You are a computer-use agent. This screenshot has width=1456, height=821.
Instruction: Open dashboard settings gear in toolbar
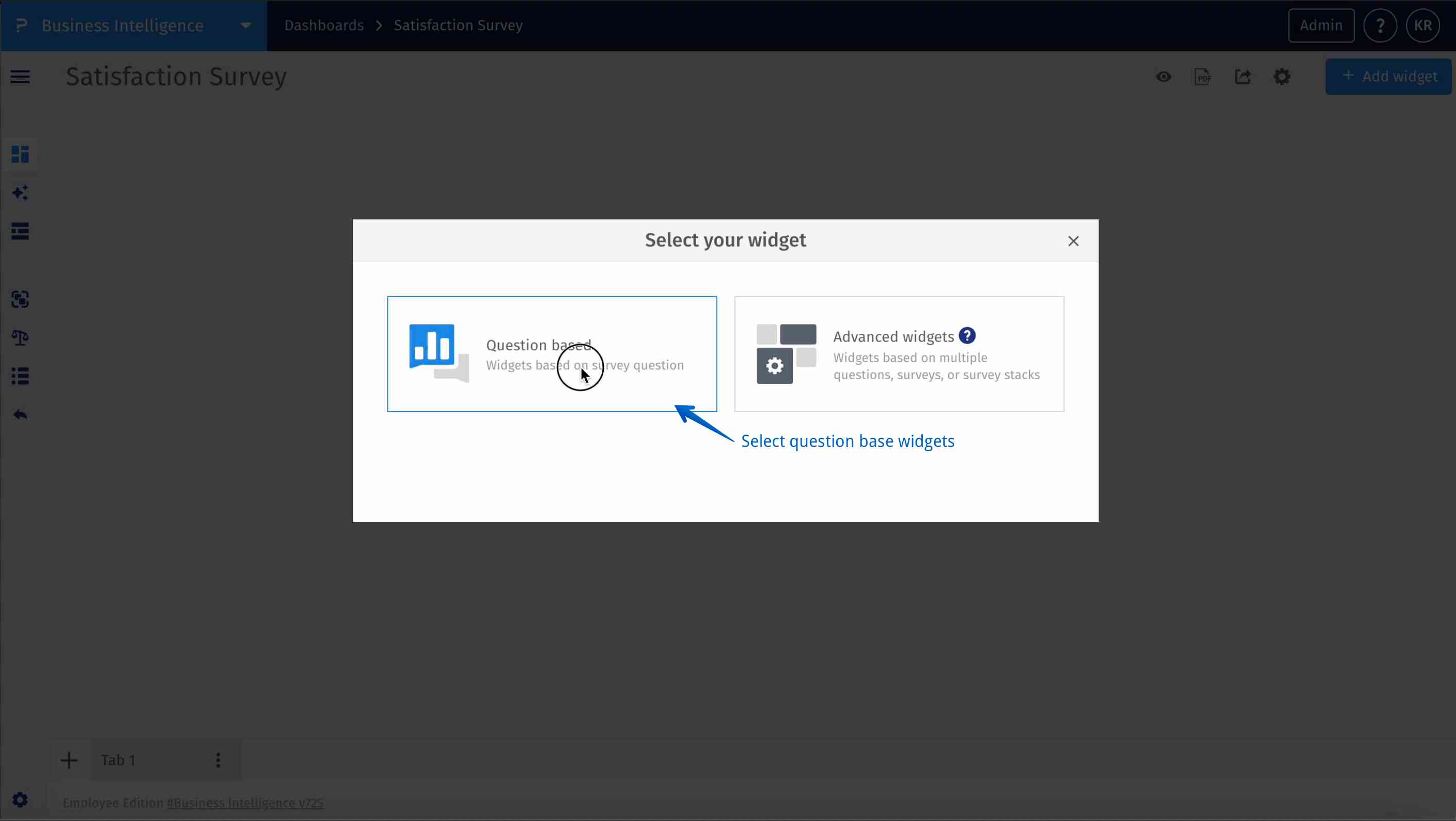(1281, 77)
